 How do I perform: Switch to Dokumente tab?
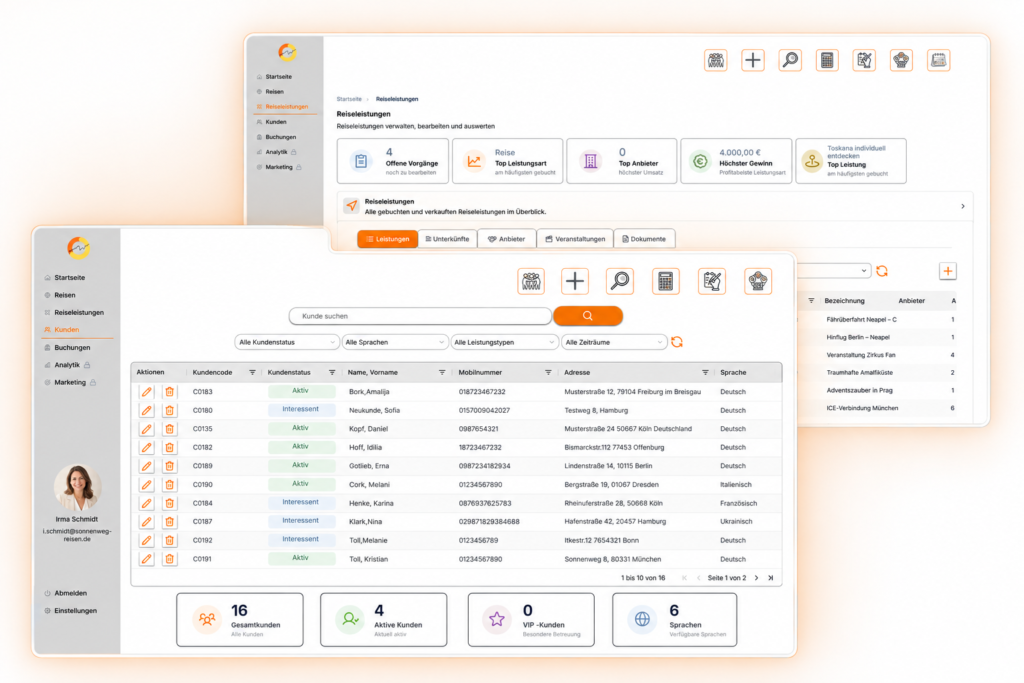coord(645,239)
